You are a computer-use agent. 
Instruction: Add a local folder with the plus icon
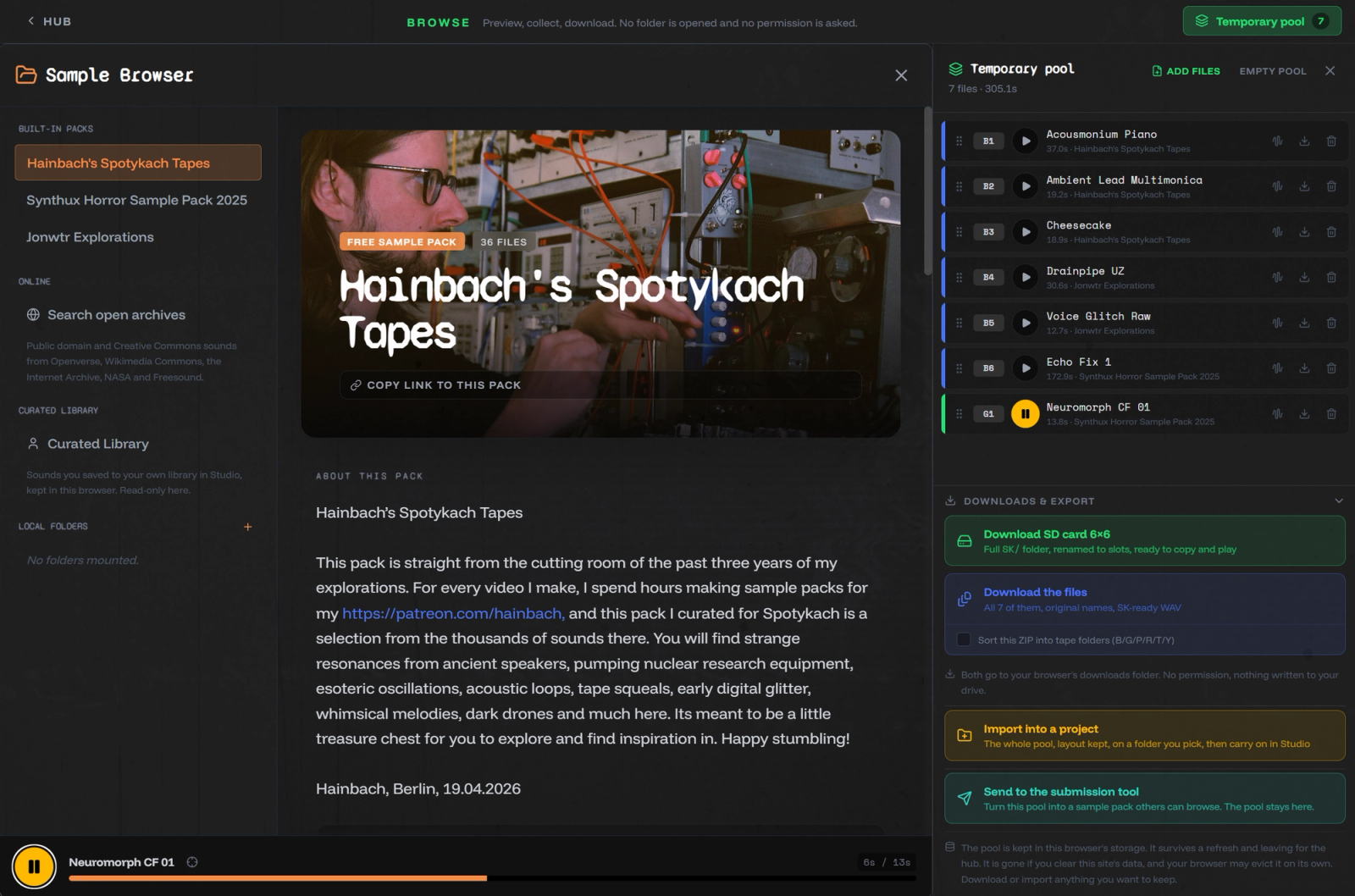coord(248,527)
